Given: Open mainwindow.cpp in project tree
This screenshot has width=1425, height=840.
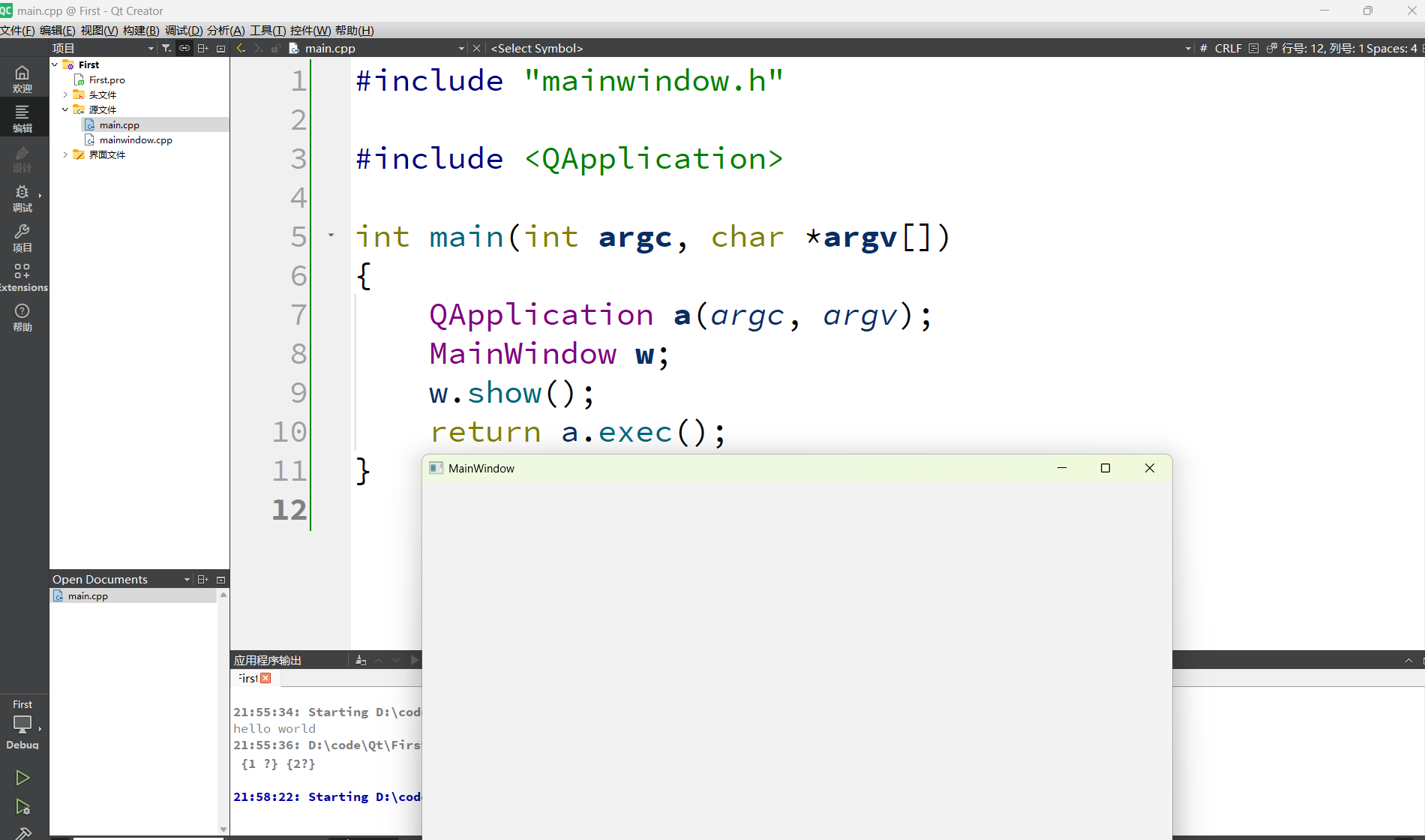Looking at the screenshot, I should (x=136, y=139).
